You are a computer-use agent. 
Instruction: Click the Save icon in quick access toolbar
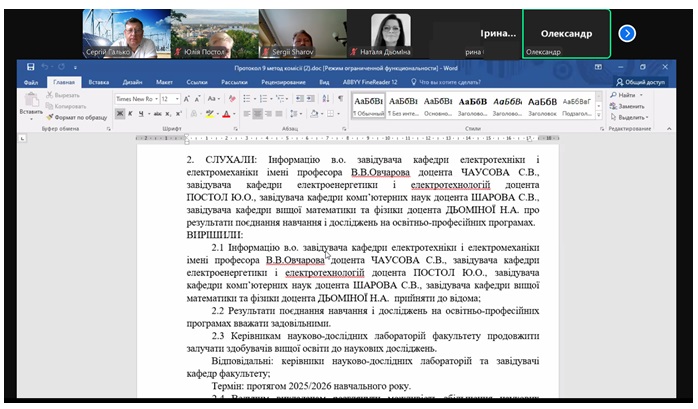(32, 67)
